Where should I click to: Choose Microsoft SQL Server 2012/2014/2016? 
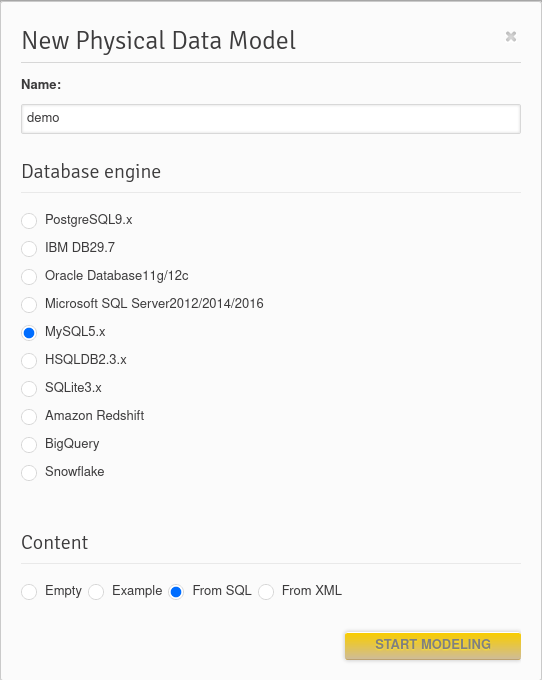[29, 305]
